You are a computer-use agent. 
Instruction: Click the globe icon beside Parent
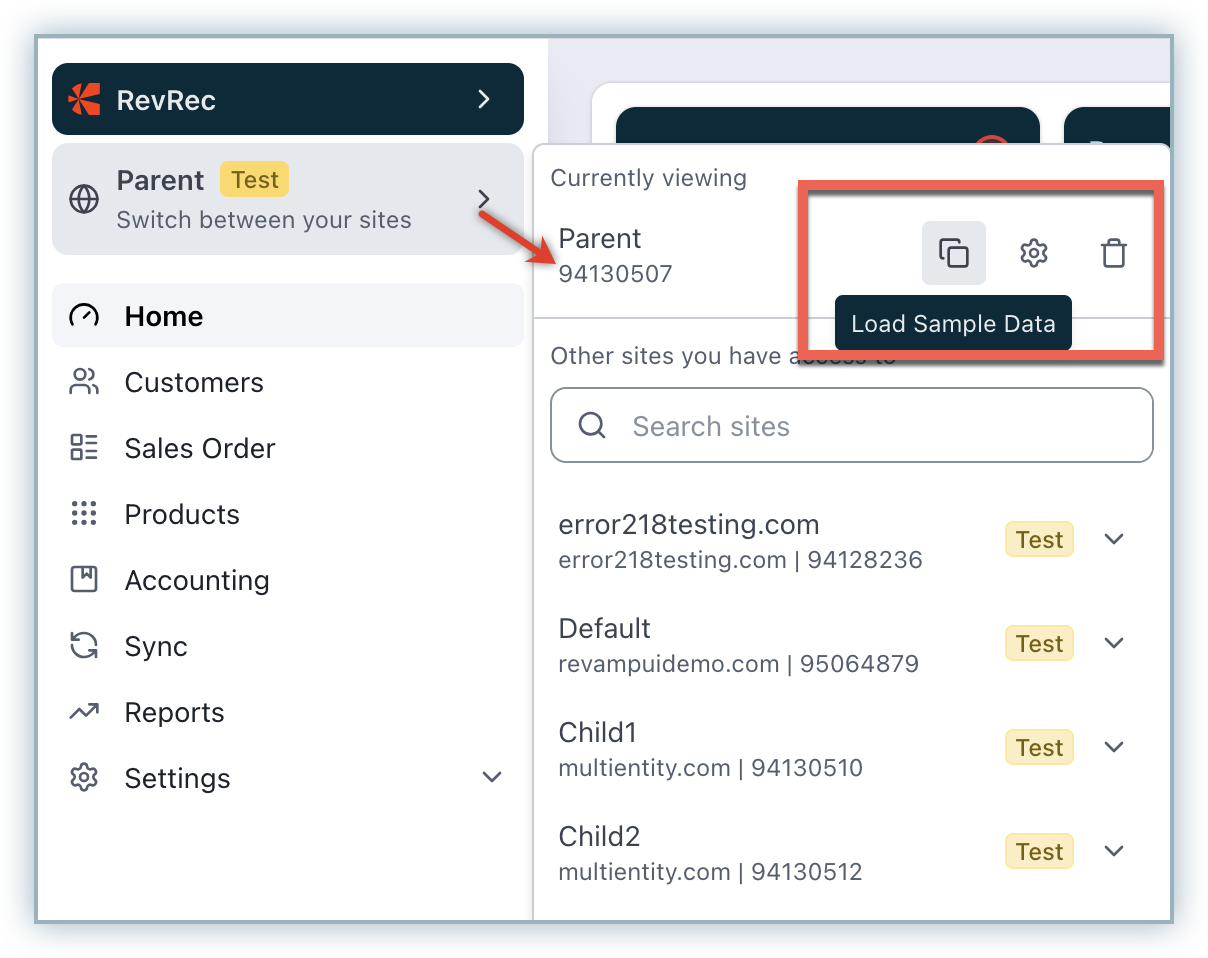(84, 199)
